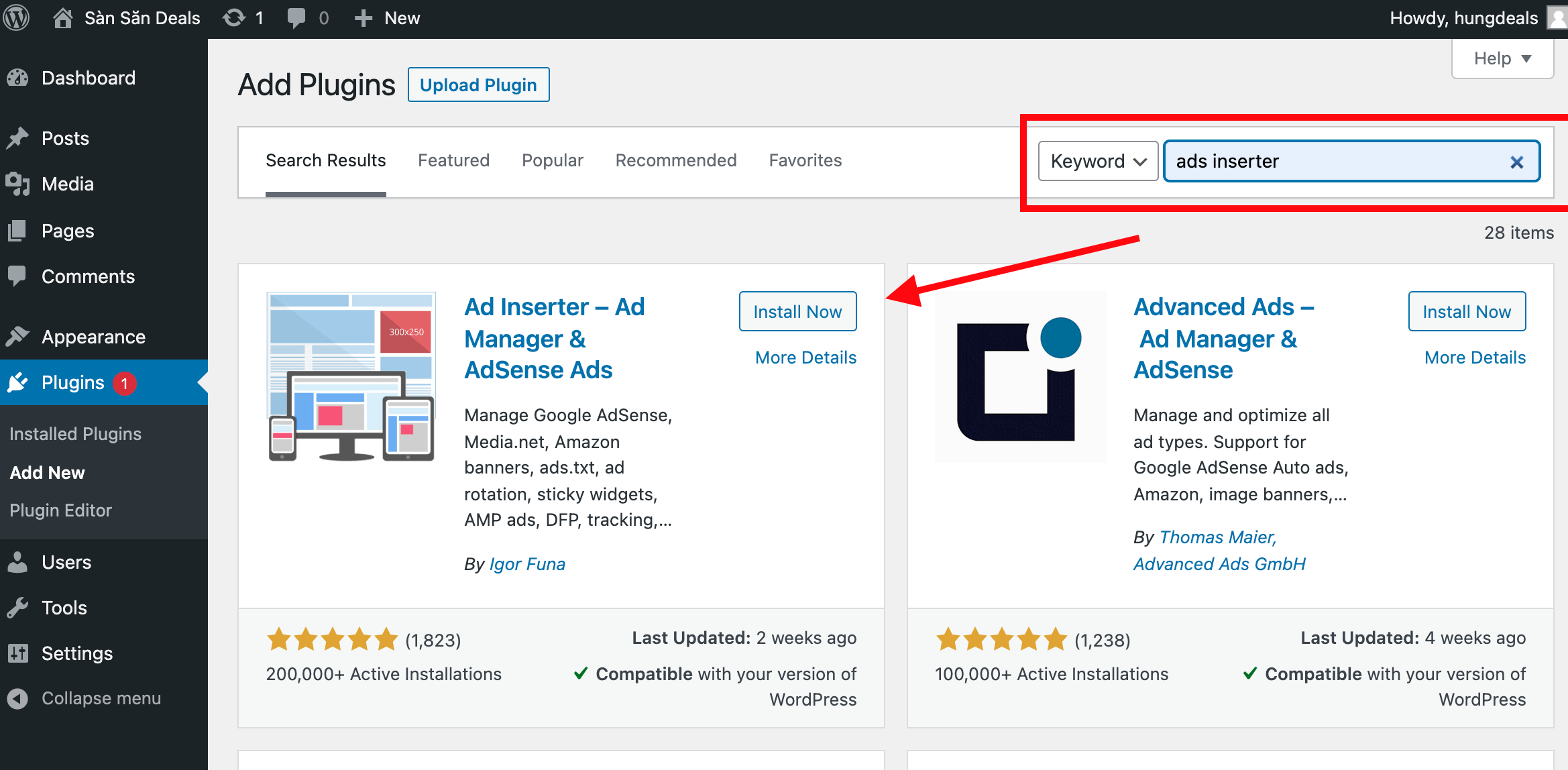Click the Plugins plug icon
The image size is (1568, 770).
18,382
